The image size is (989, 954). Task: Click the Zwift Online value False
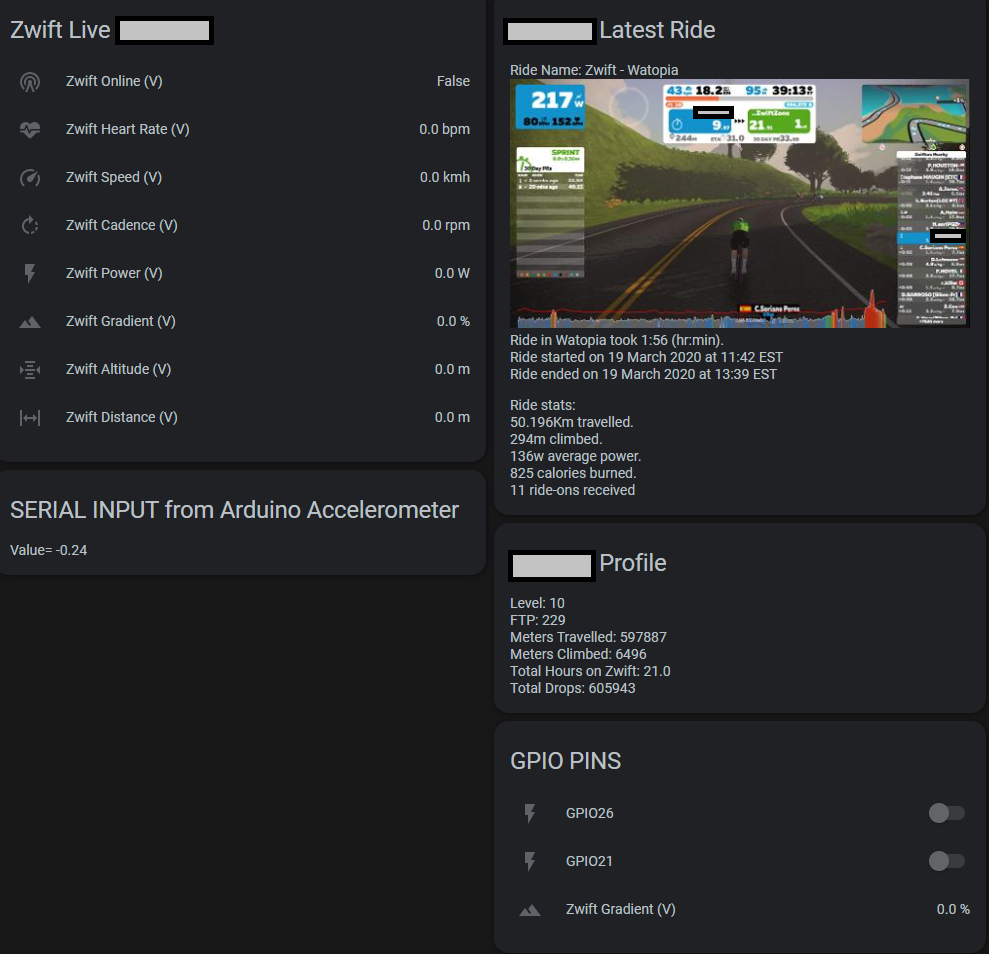[x=454, y=81]
